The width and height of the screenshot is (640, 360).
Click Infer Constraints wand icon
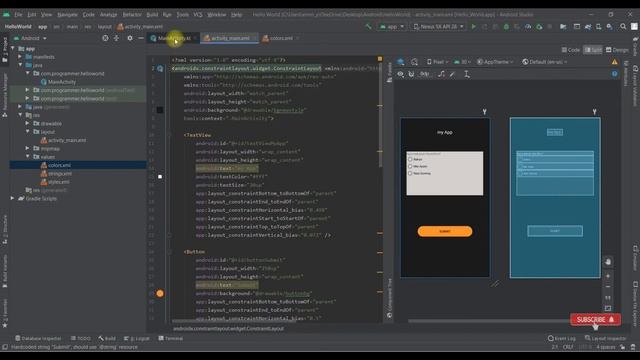point(452,74)
